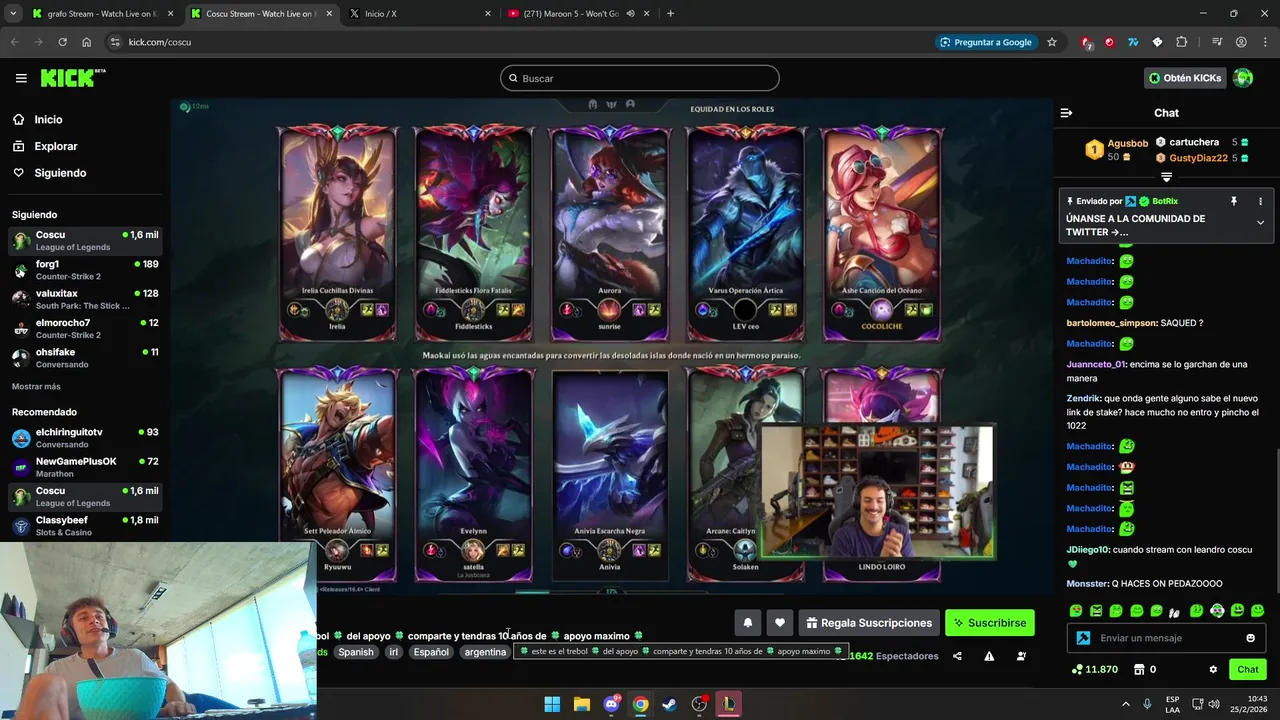
Task: Open the Windows Start menu
Action: 552,704
